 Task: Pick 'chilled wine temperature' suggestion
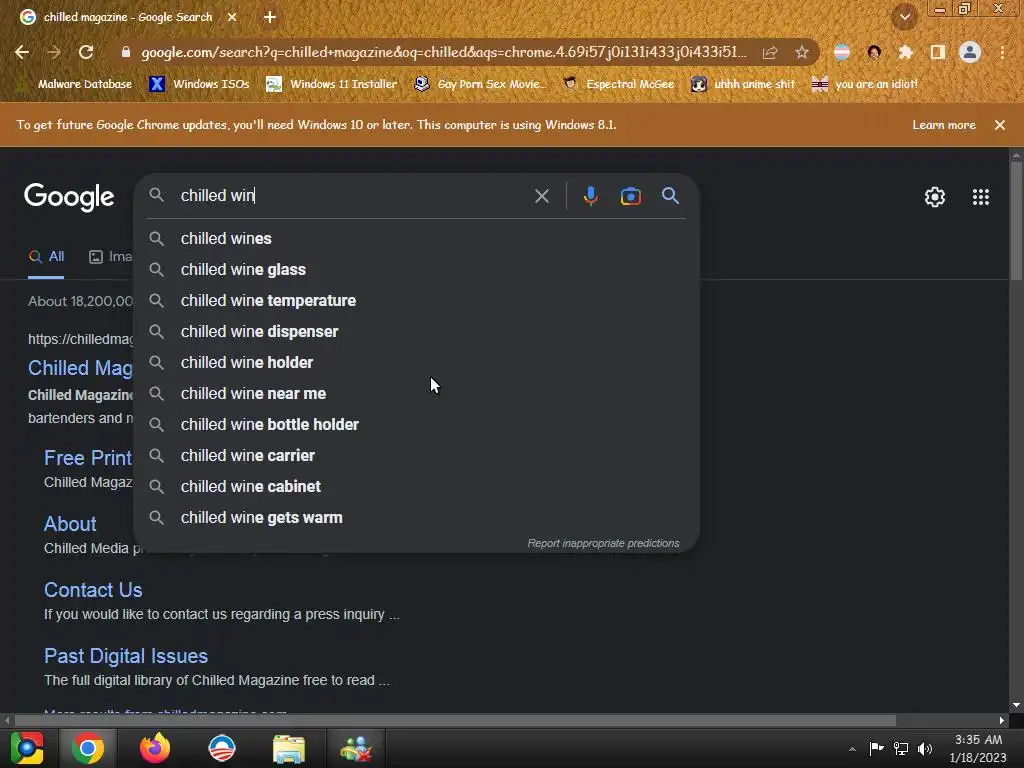(416, 300)
